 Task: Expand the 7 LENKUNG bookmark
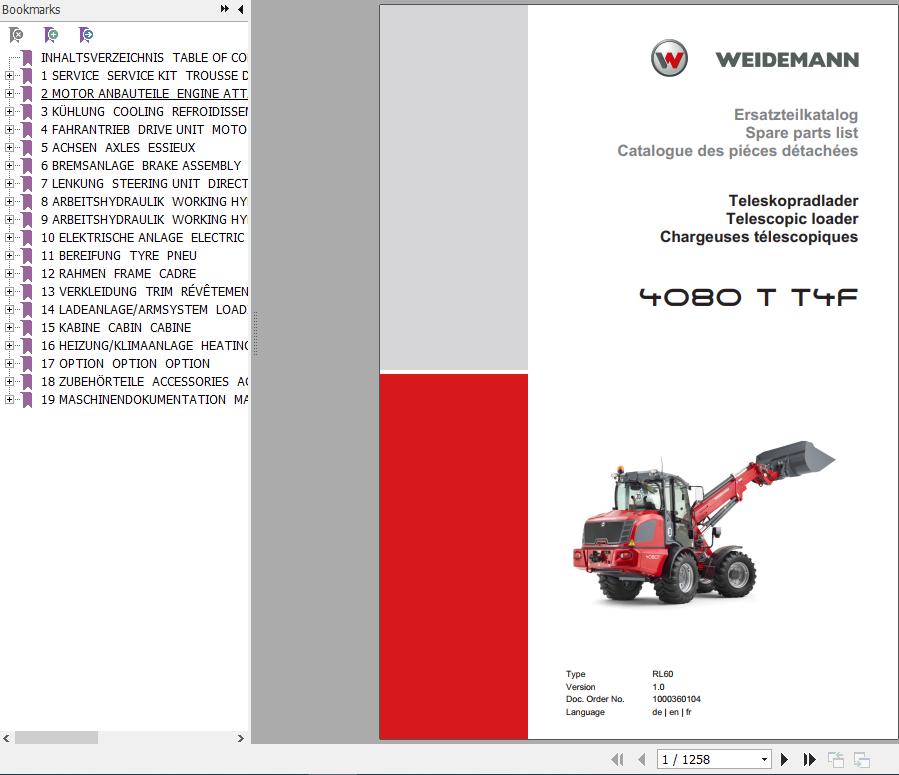pos(9,183)
